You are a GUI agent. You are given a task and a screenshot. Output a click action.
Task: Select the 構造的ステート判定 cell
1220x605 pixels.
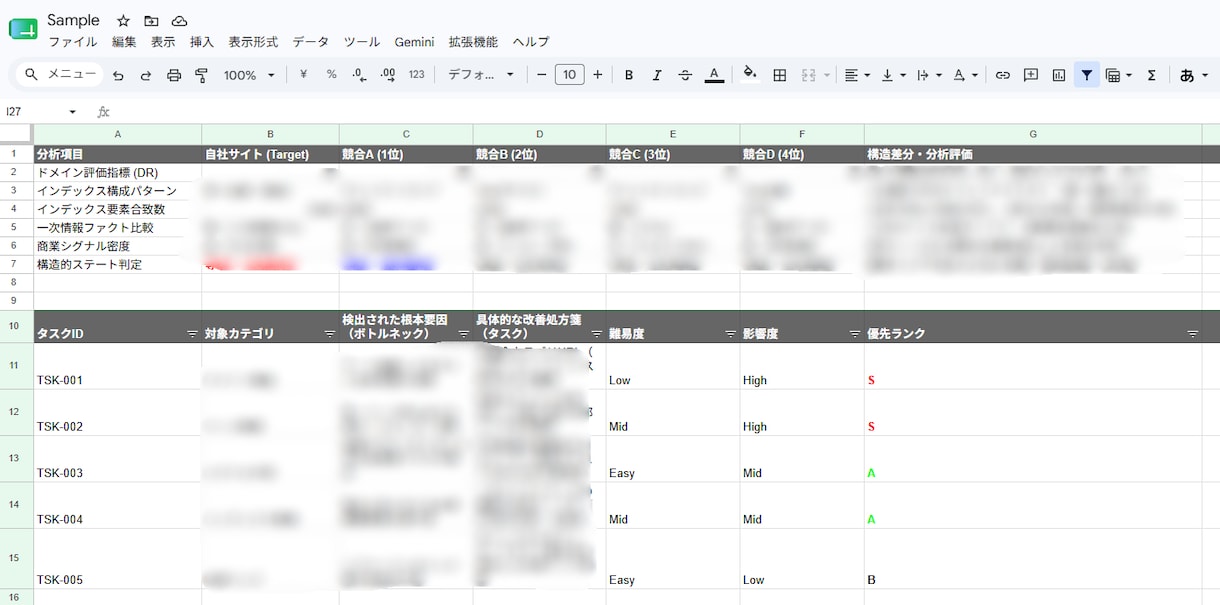click(x=118, y=265)
